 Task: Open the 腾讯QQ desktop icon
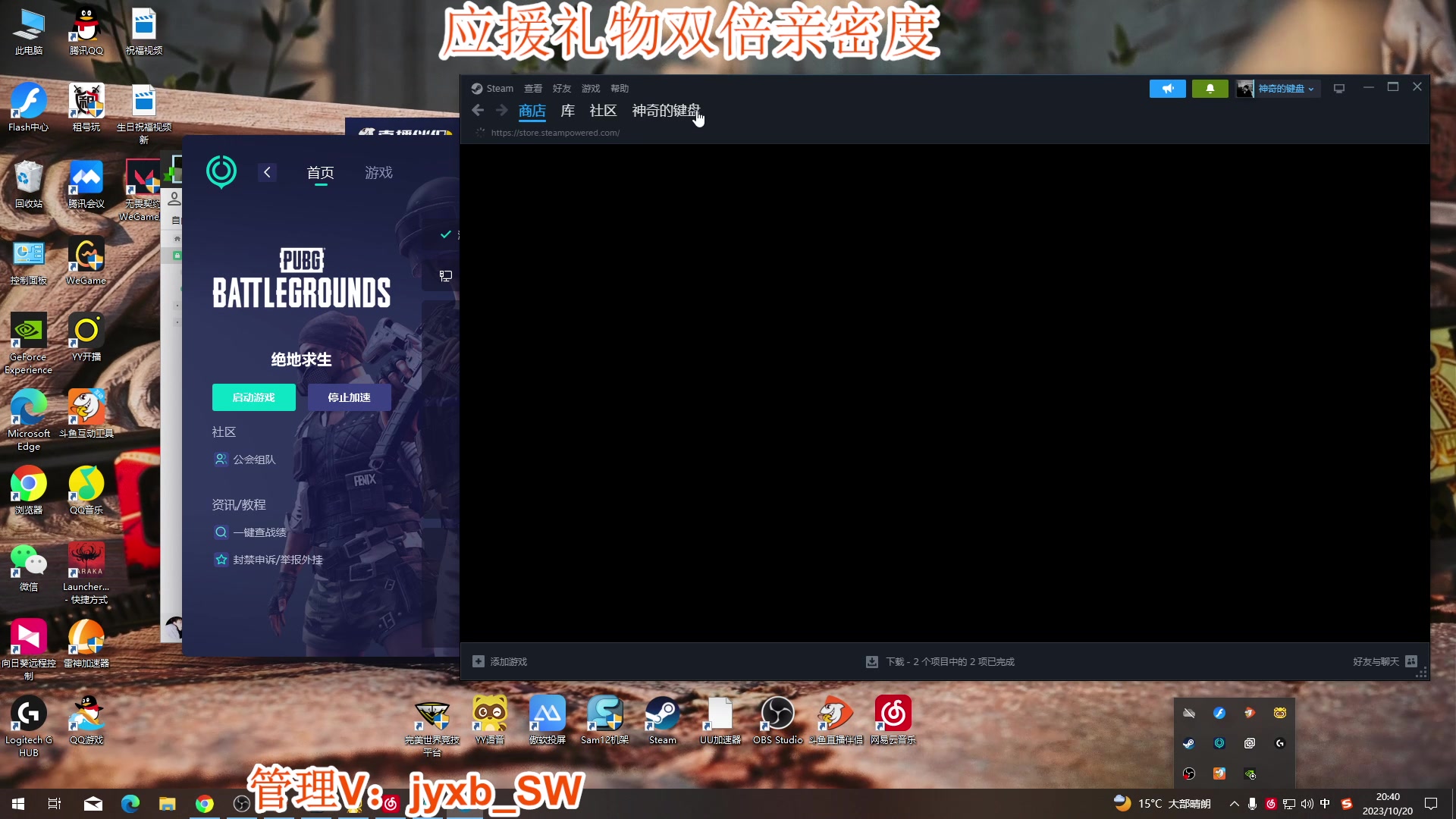point(86,31)
